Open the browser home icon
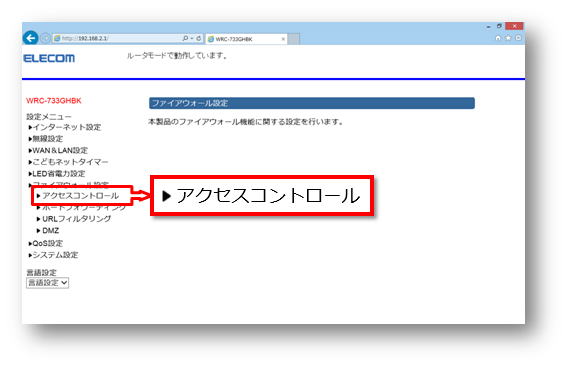 coord(498,38)
